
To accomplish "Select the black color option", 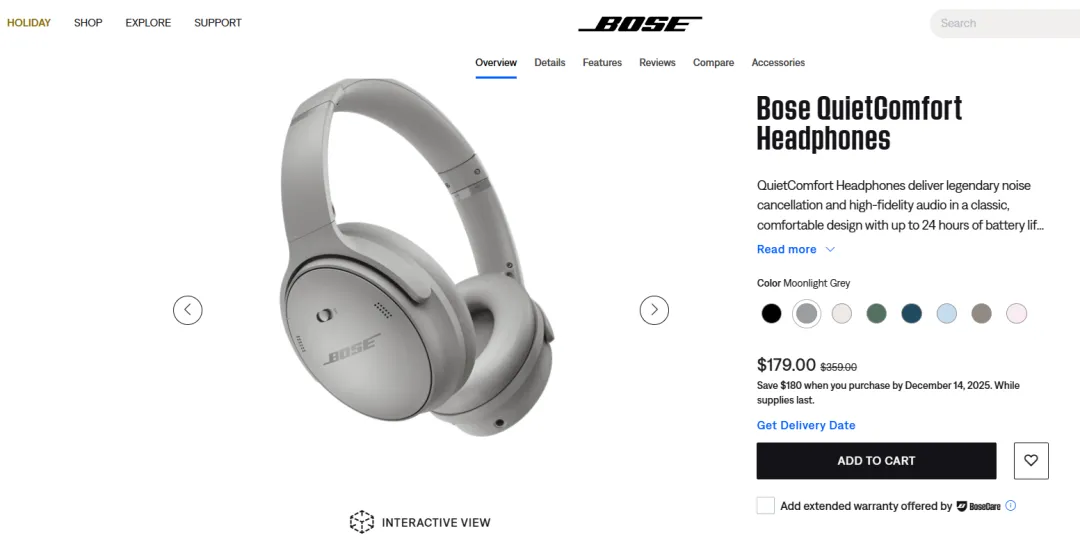I will (x=771, y=313).
